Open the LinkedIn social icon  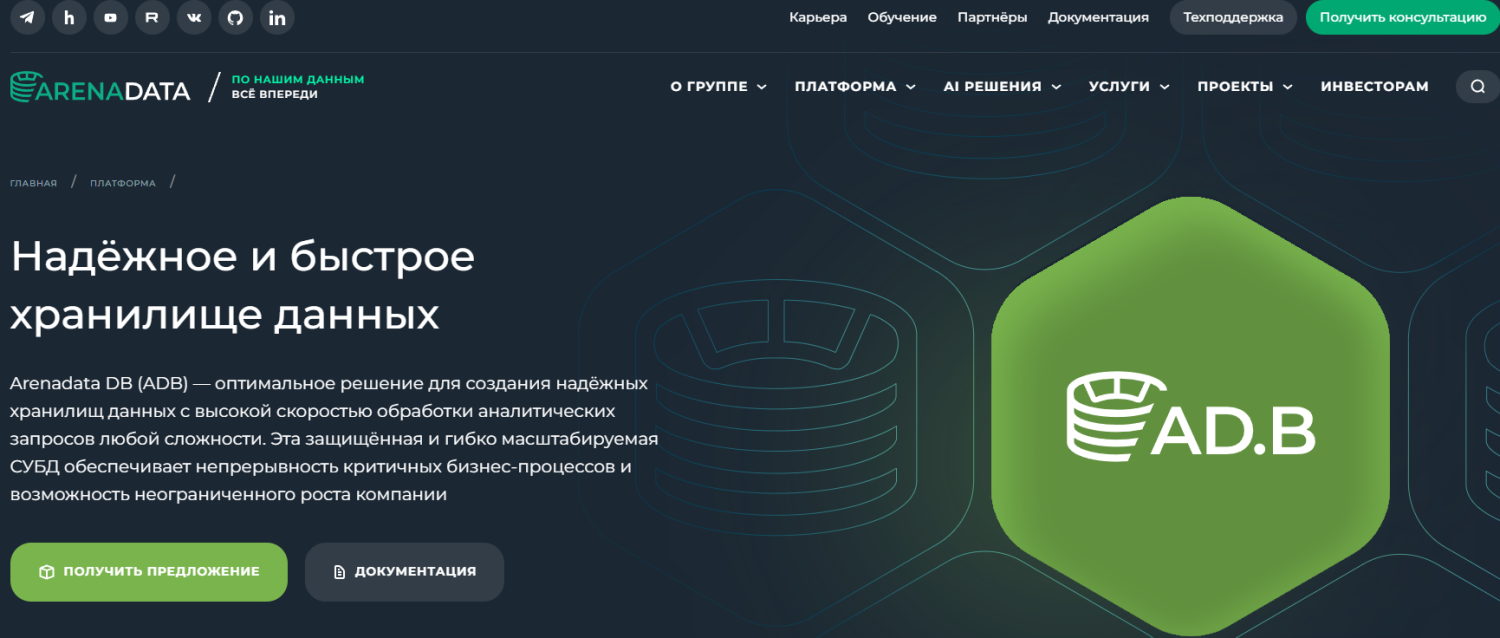tap(277, 18)
